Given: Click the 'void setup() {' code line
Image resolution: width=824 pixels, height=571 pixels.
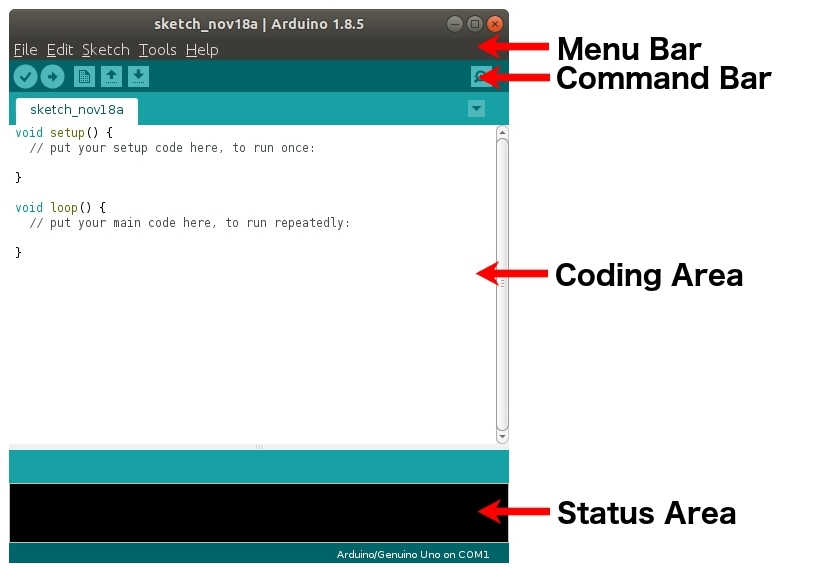Looking at the screenshot, I should [x=64, y=132].
